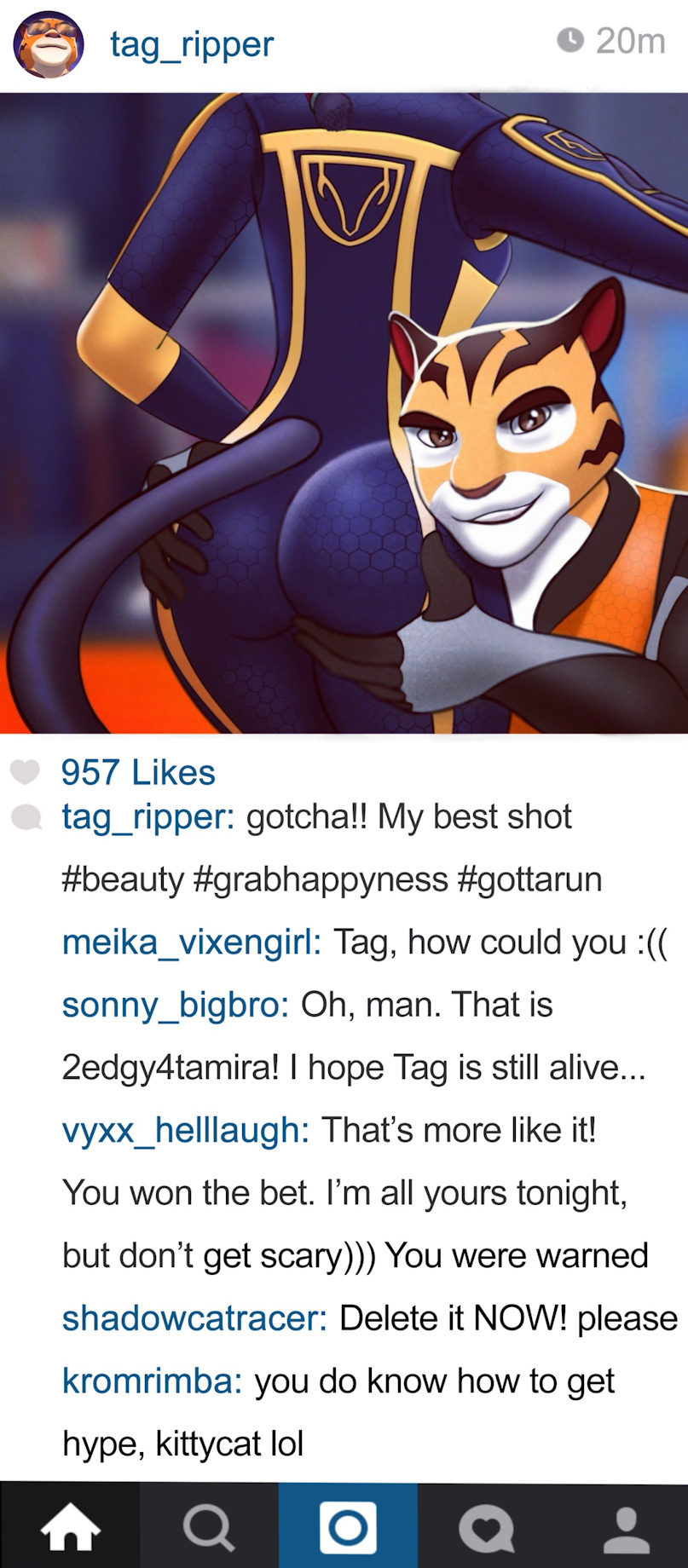Open tag_ripper profile avatar picture
This screenshot has height=1568, width=688.
click(49, 44)
